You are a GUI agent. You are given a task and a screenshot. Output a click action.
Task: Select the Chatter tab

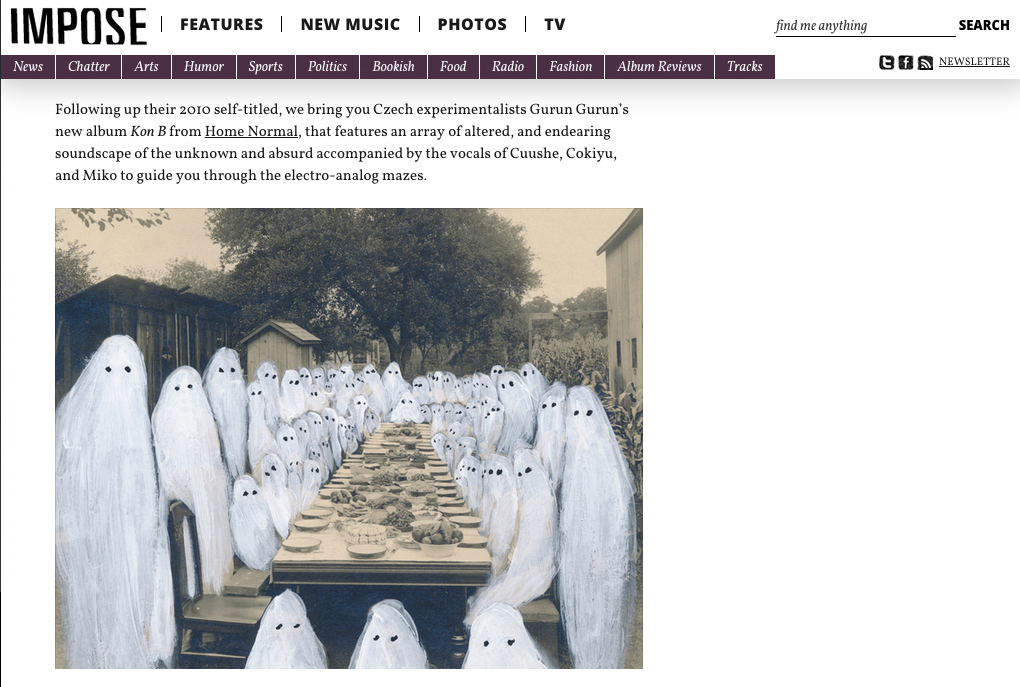(x=88, y=67)
